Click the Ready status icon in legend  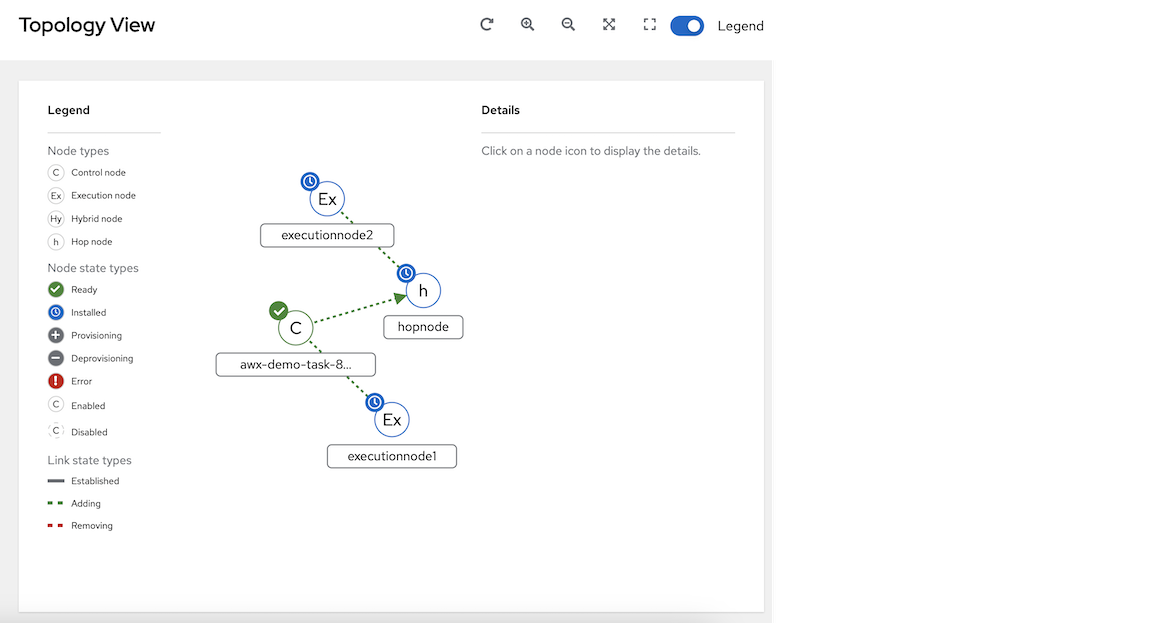point(56,290)
